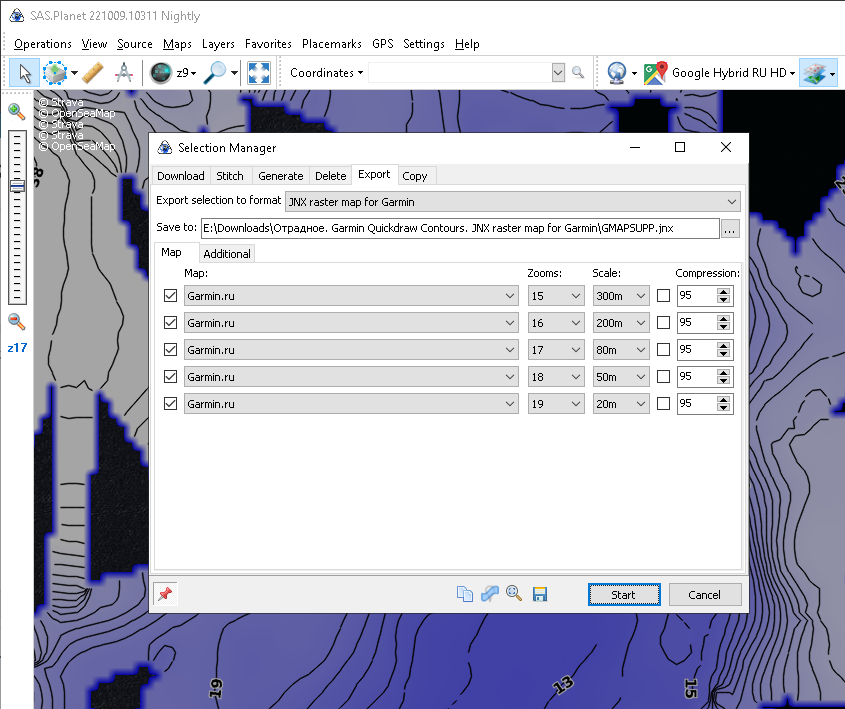Open the Operations menu
Viewport: 845px width, 709px height.
click(x=43, y=44)
